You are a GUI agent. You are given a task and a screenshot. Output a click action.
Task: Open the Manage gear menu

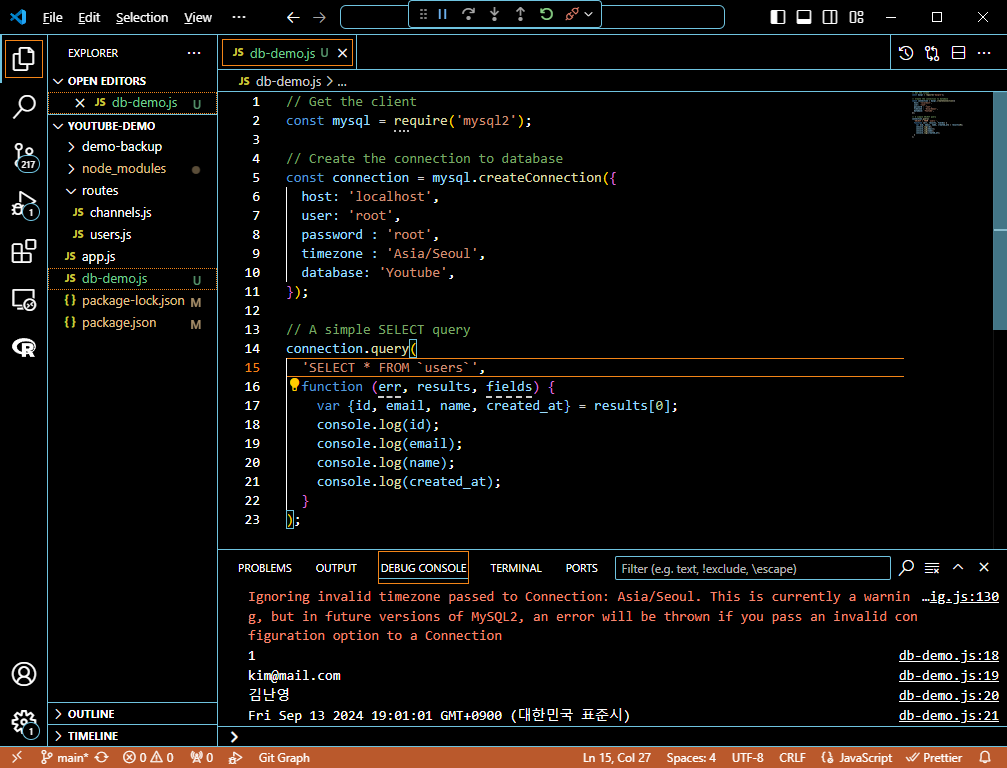tap(24, 722)
